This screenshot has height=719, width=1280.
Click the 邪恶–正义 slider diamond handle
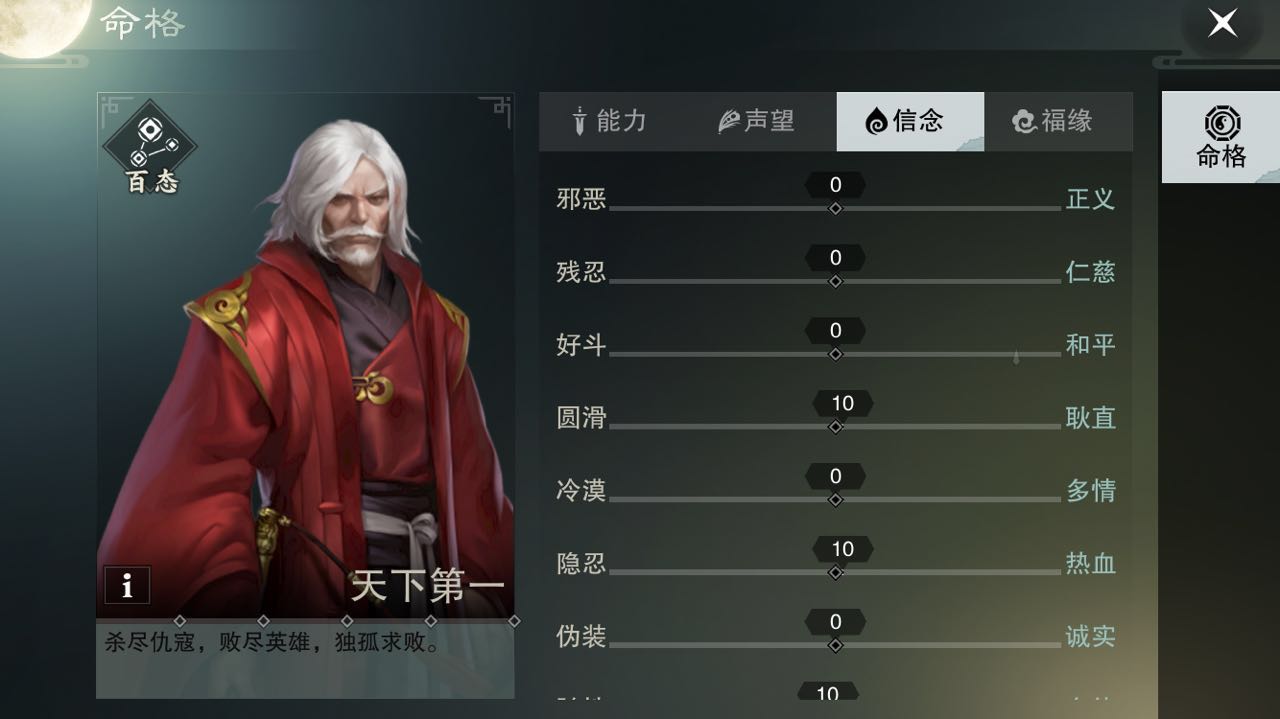835,208
